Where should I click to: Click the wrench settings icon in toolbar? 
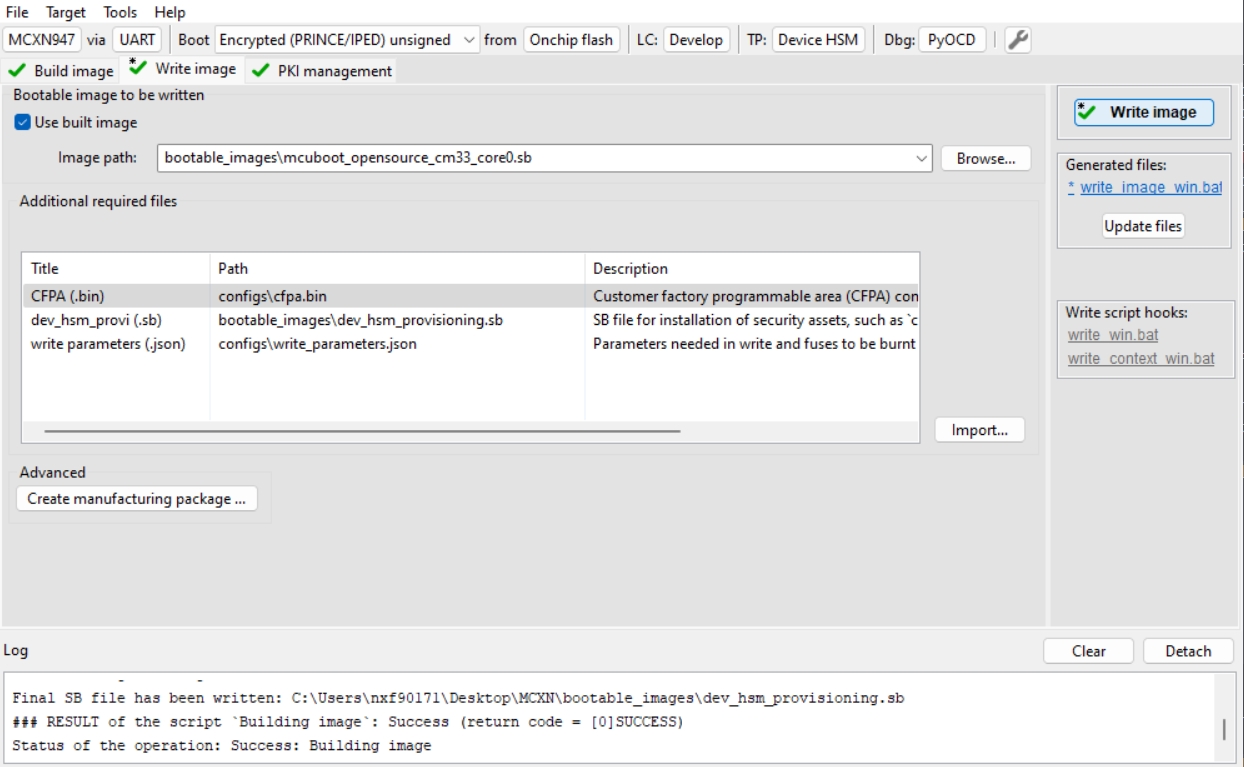pyautogui.click(x=1018, y=40)
